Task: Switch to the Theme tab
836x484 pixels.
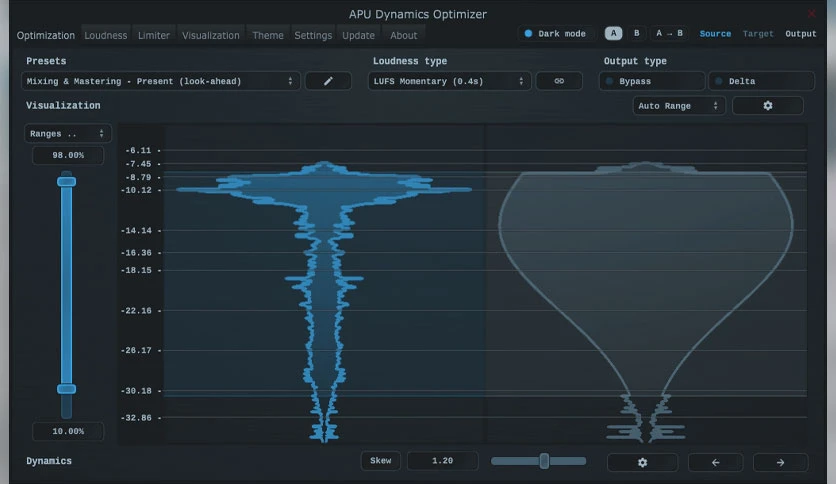Action: point(268,35)
